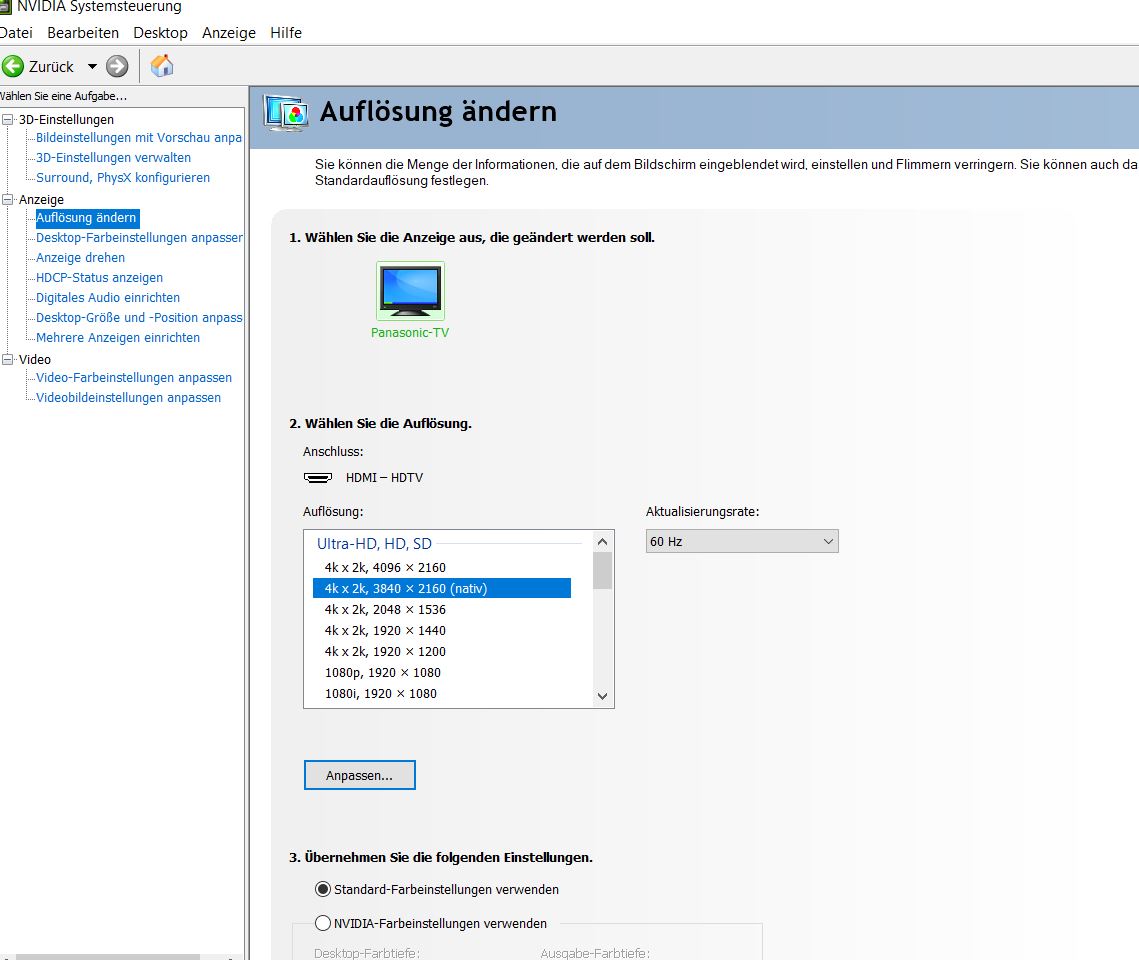Click the Zurück label in the toolbar
This screenshot has height=960, width=1139.
pyautogui.click(x=52, y=66)
